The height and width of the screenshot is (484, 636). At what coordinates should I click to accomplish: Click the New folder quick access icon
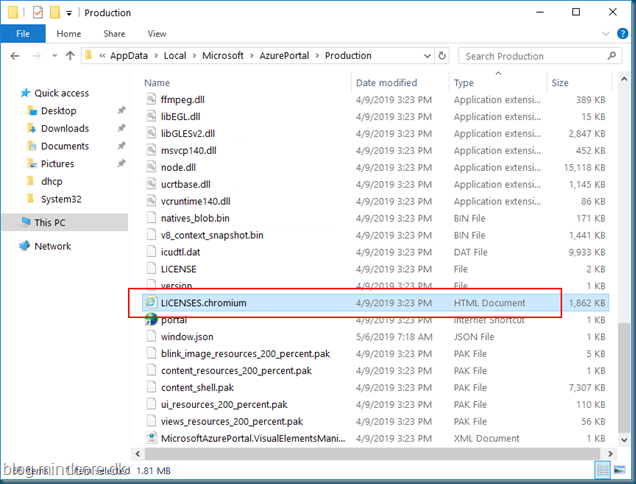pos(55,13)
